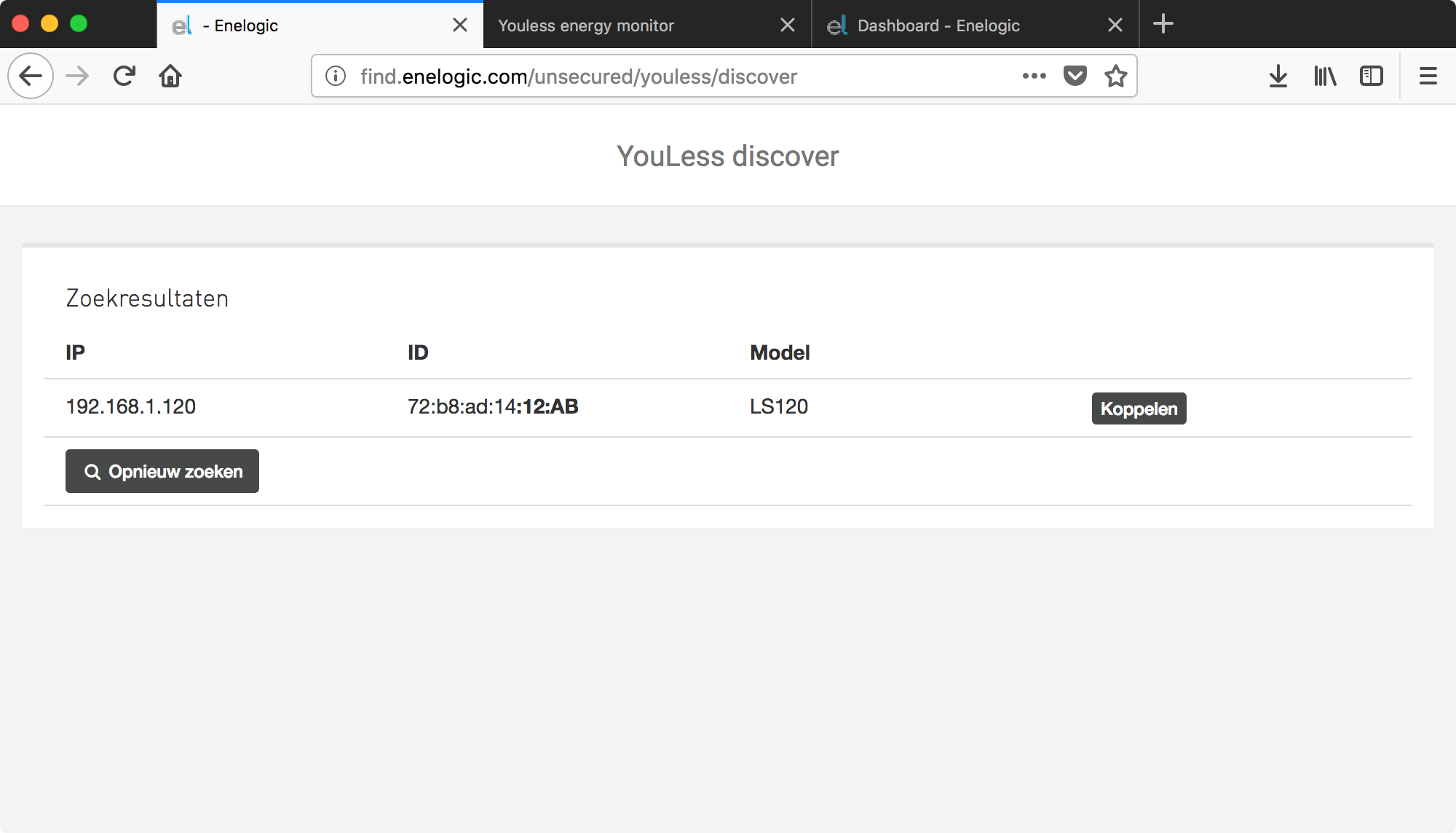The image size is (1456, 833).
Task: Click the red macOS close window button
Action: [x=20, y=24]
